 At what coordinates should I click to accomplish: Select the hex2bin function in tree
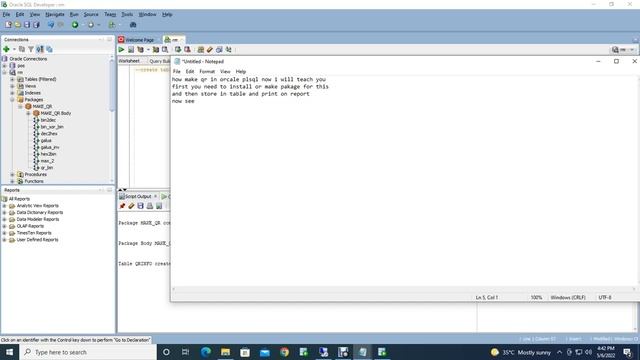point(49,154)
